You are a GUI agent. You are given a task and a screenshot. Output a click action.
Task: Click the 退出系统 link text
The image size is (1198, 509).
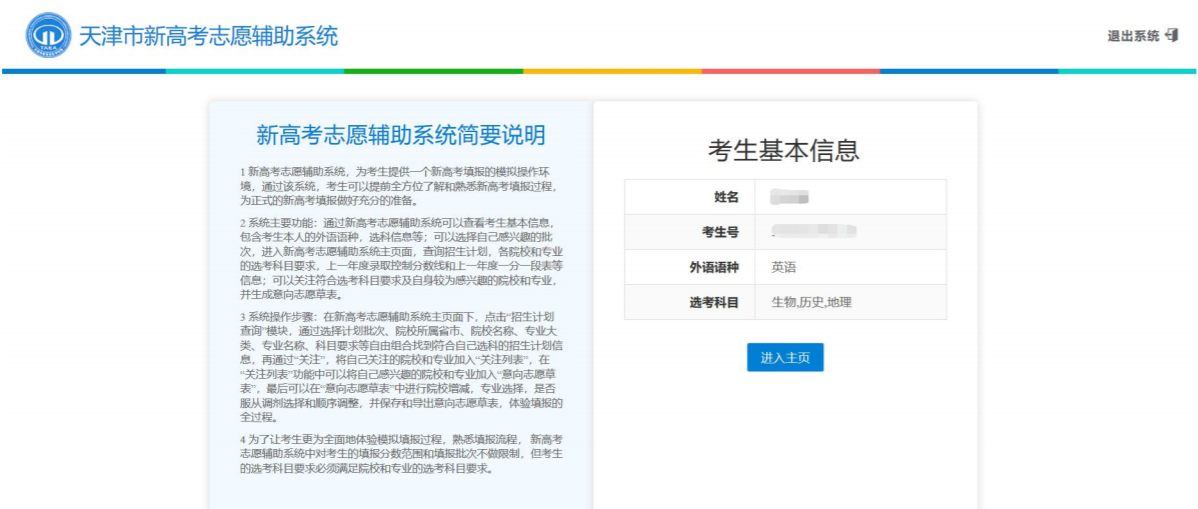(x=1133, y=36)
